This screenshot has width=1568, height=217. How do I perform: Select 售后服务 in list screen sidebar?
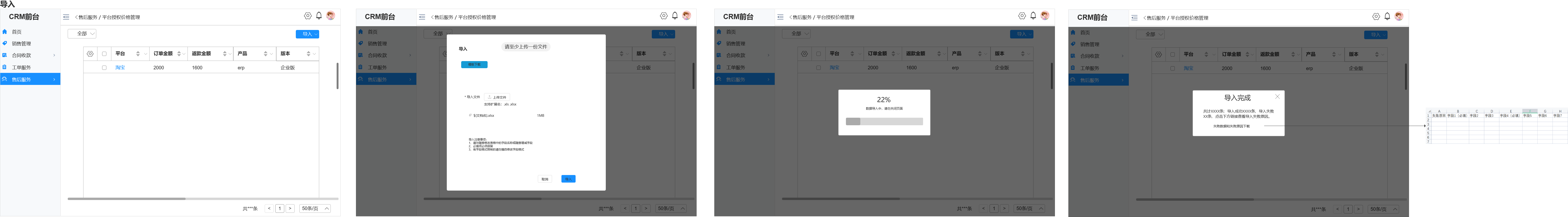pyautogui.click(x=30, y=79)
